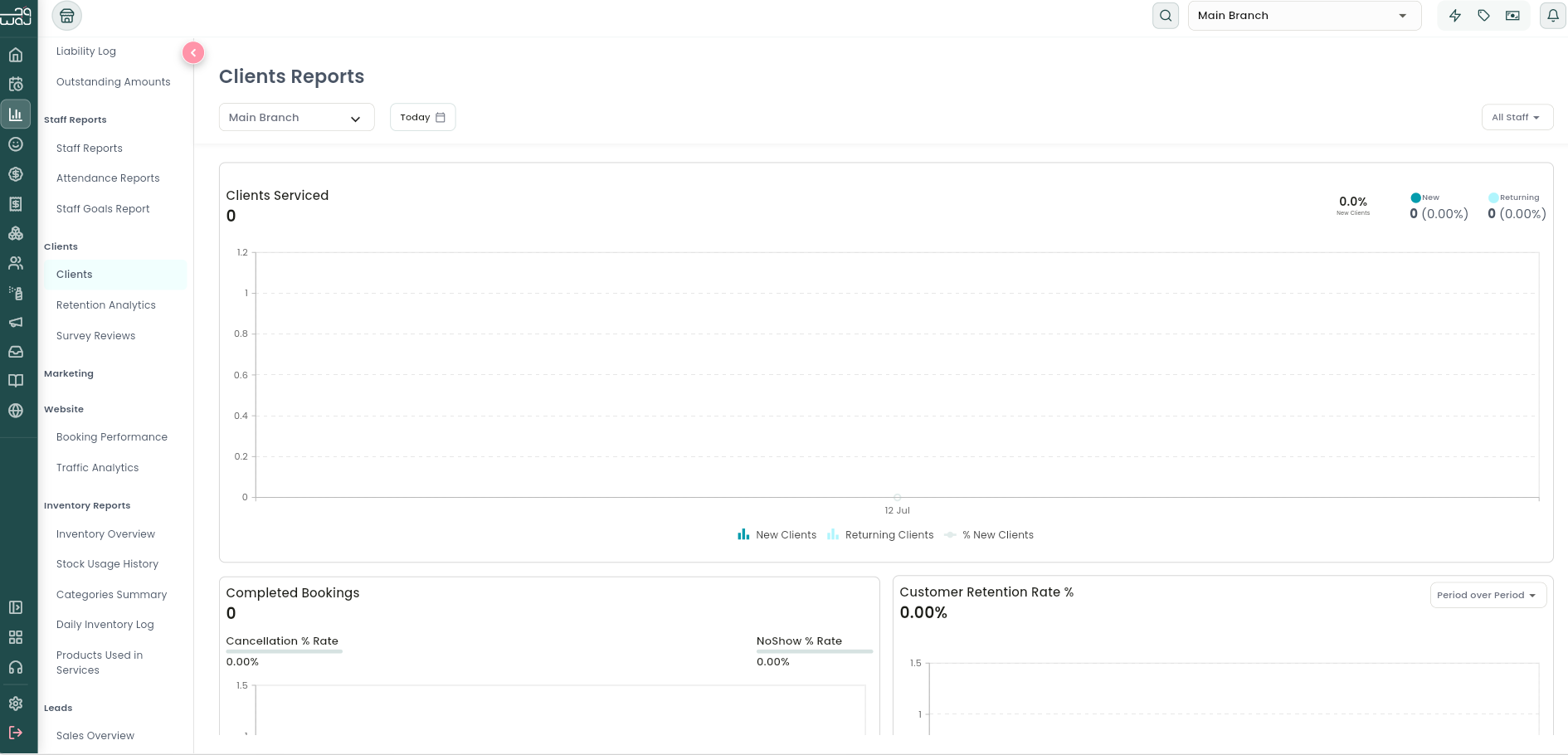Open the people icon in the sidebar
This screenshot has height=755, width=1568.
click(x=16, y=263)
